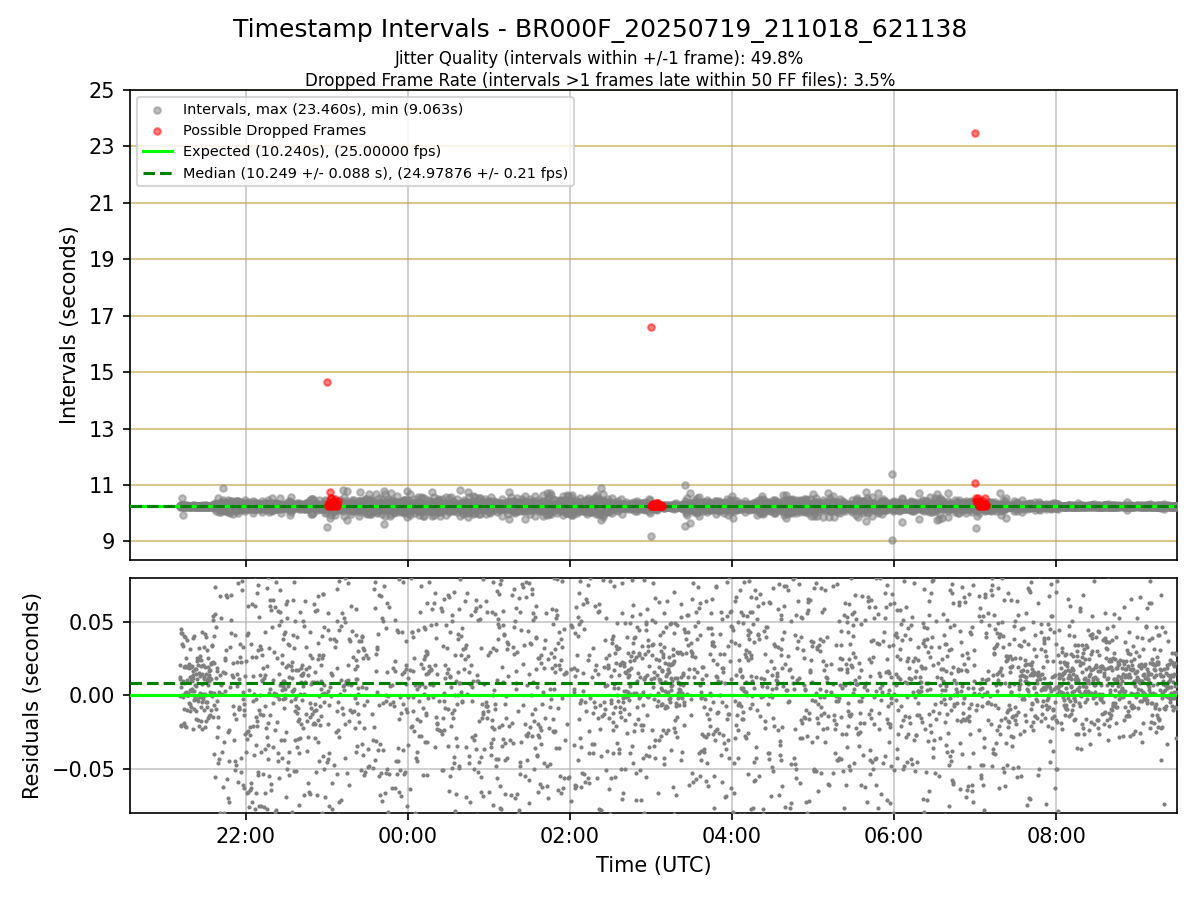
Task: Click the '0.00' tick on the residuals axis
Action: coord(94,696)
